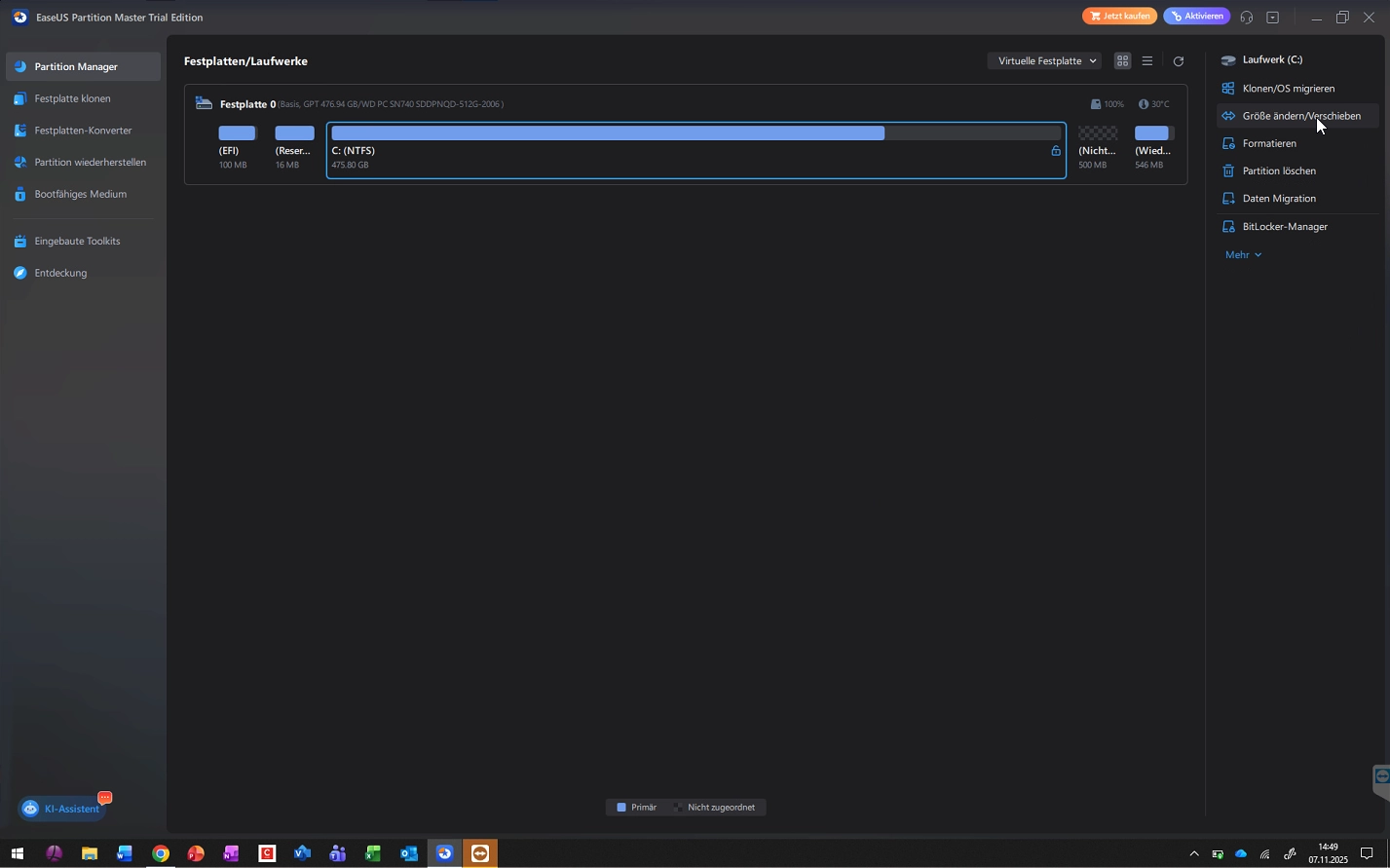Open the support headset icon

[x=1246, y=18]
